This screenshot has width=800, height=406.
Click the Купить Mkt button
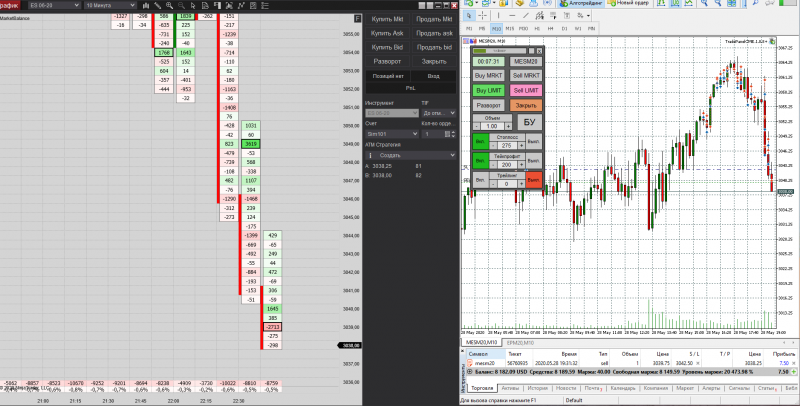tap(387, 19)
